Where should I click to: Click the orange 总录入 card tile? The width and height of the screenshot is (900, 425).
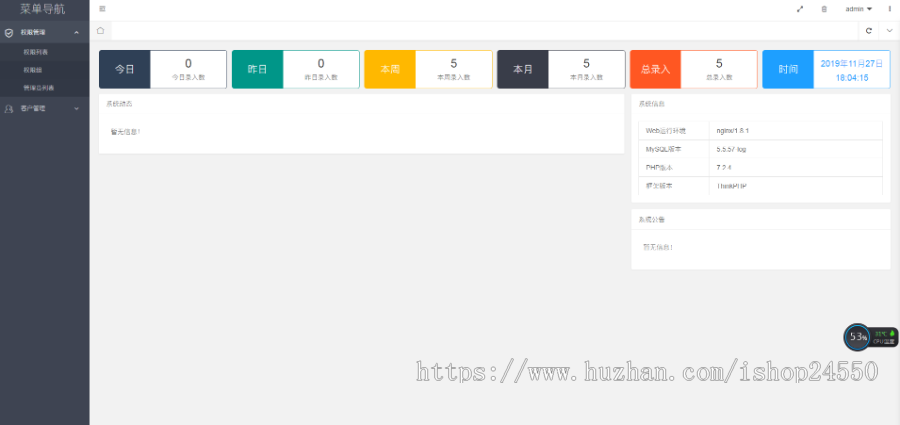[655, 69]
